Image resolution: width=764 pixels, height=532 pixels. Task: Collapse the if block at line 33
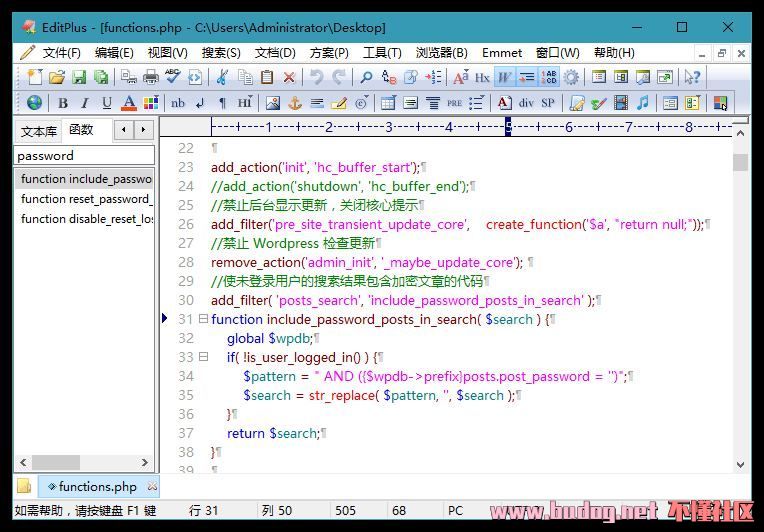[x=203, y=357]
